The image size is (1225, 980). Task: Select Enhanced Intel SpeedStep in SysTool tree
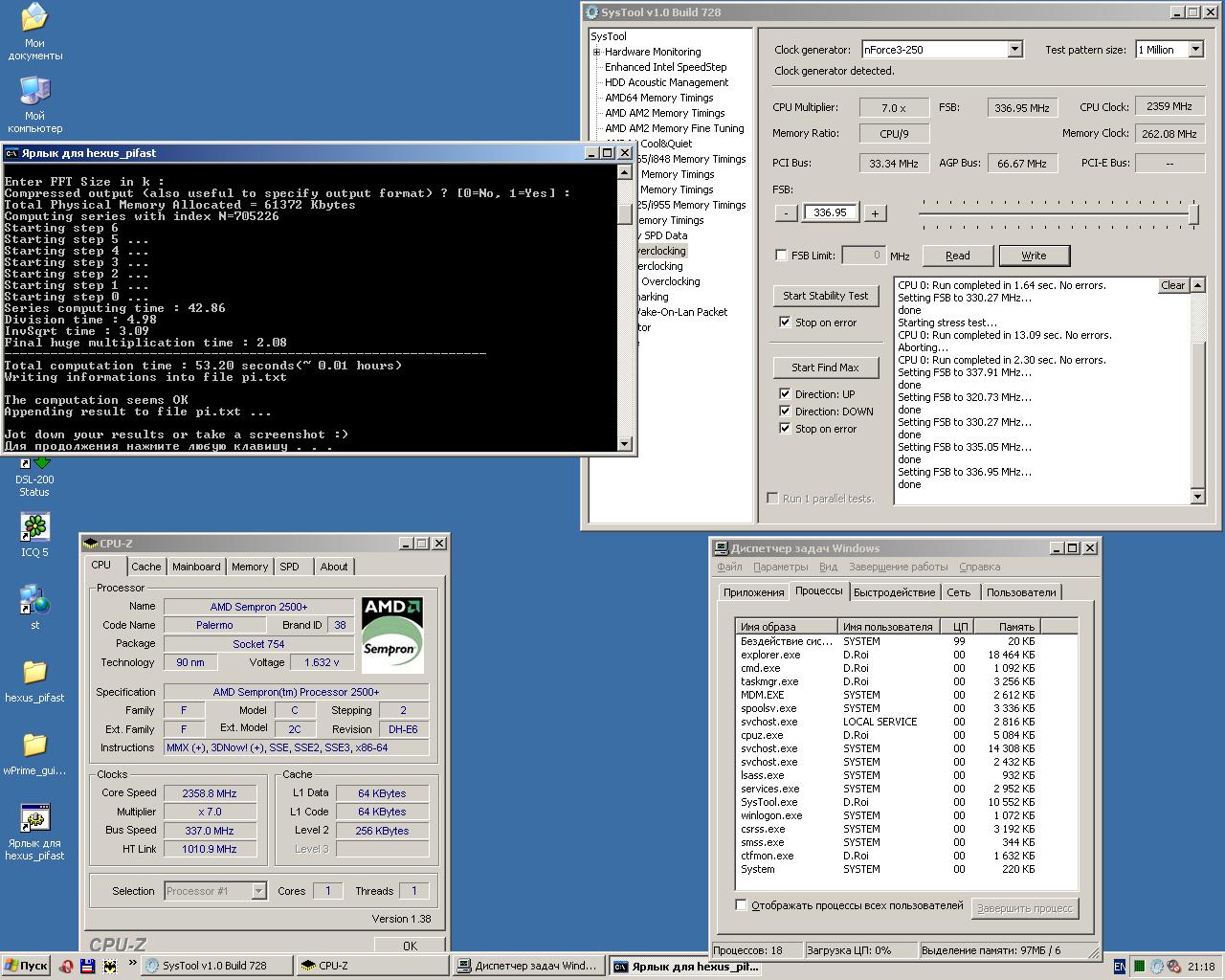tap(665, 67)
